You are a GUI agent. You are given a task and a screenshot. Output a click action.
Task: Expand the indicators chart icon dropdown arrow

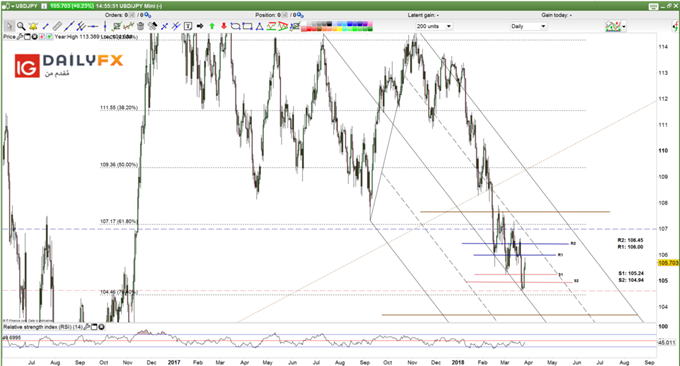624,26
